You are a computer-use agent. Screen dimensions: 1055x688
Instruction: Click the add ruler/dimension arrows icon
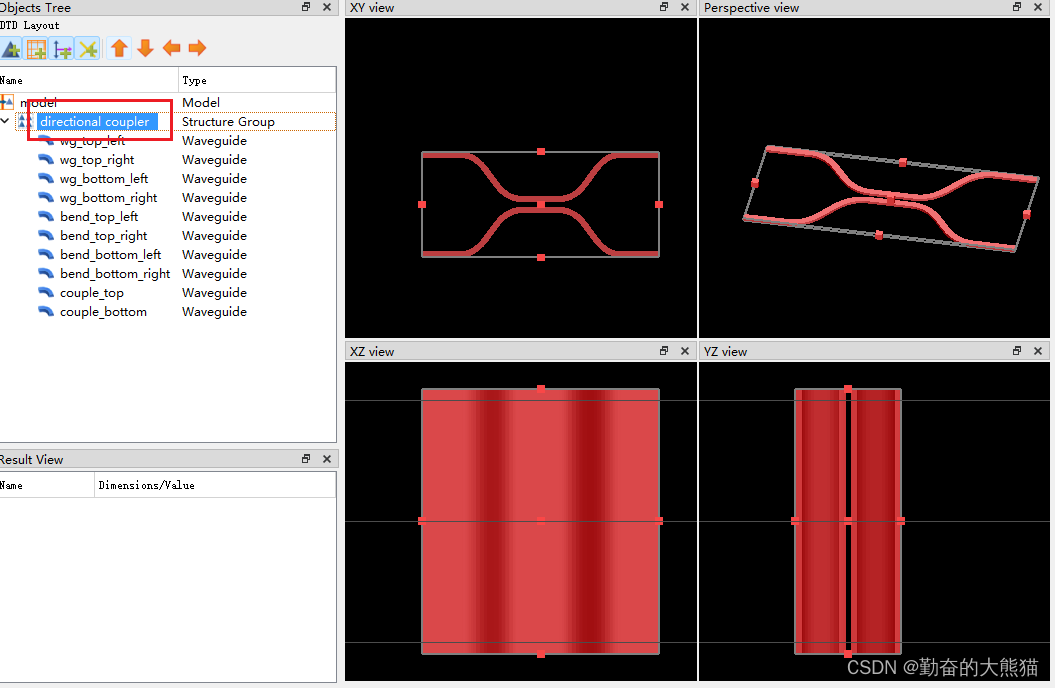click(x=63, y=48)
